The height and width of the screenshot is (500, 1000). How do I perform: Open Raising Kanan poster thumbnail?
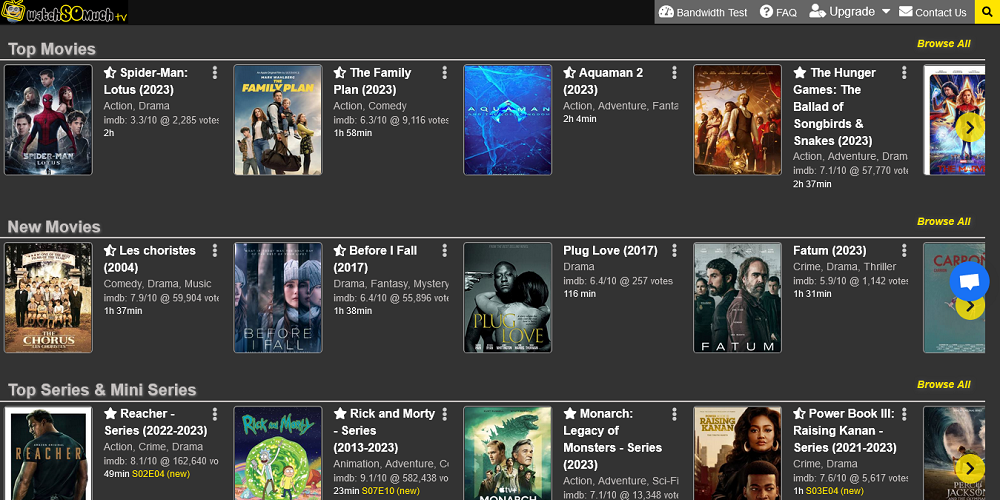click(737, 453)
